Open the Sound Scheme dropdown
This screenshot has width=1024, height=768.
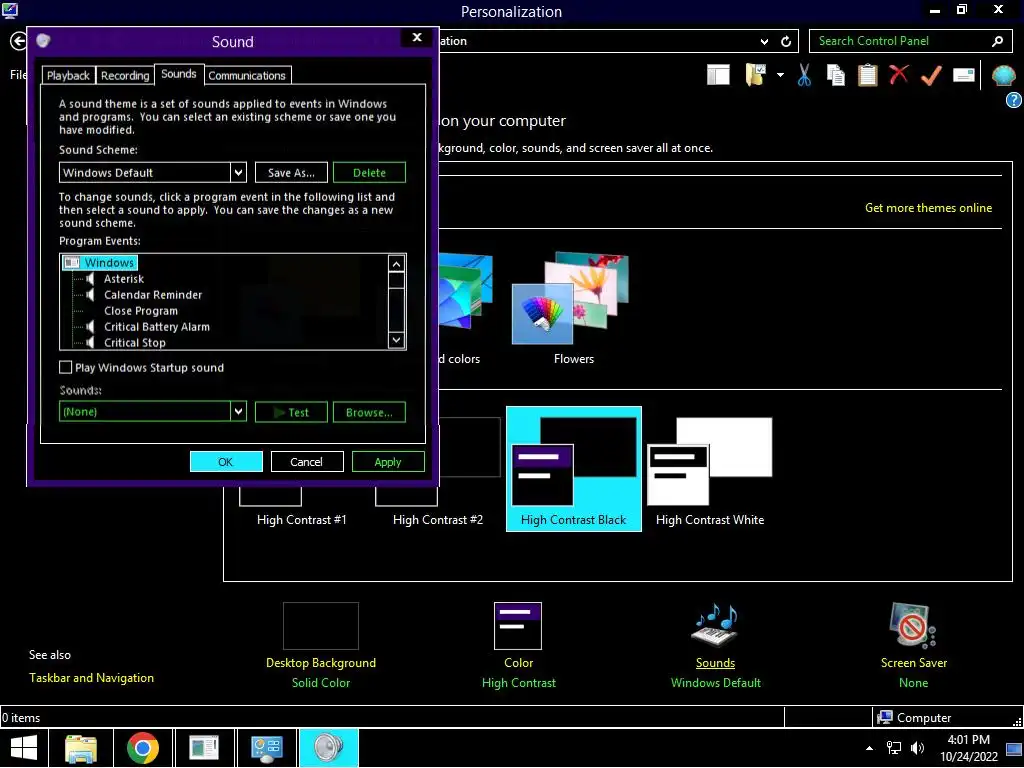(238, 172)
